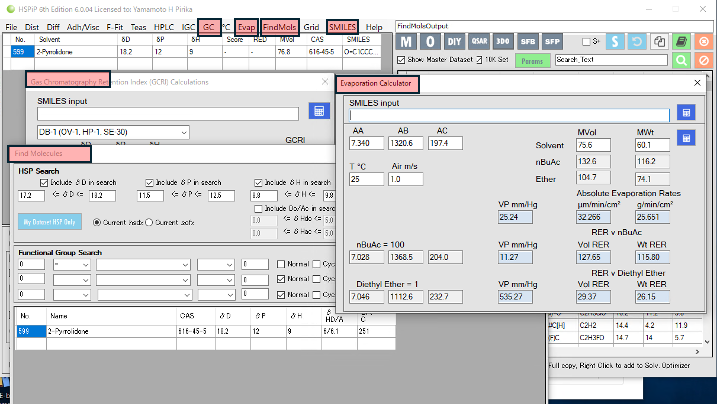
Task: Click the green magnifier search icon
Action: coord(681,61)
